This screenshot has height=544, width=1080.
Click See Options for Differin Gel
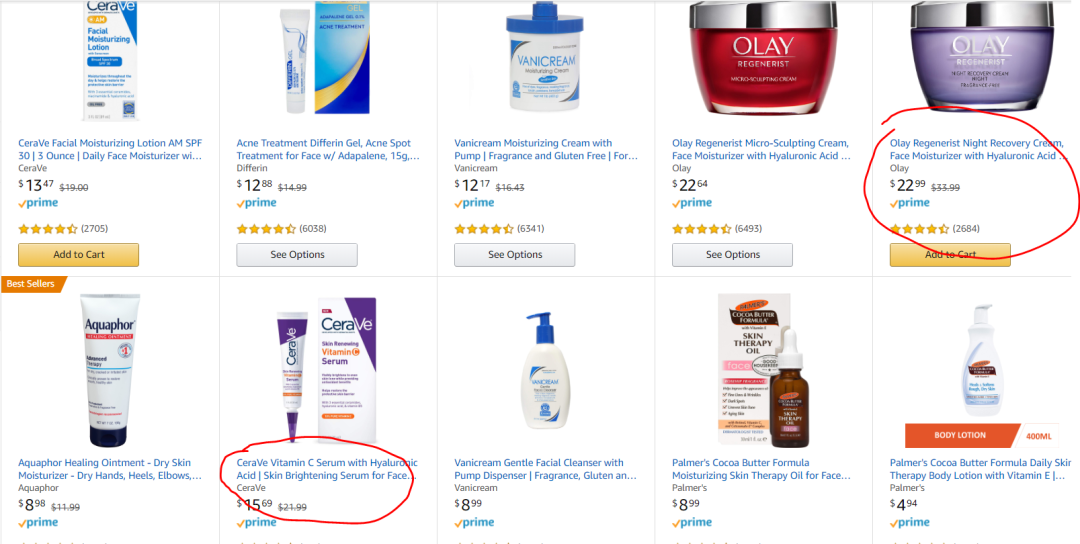click(x=297, y=255)
